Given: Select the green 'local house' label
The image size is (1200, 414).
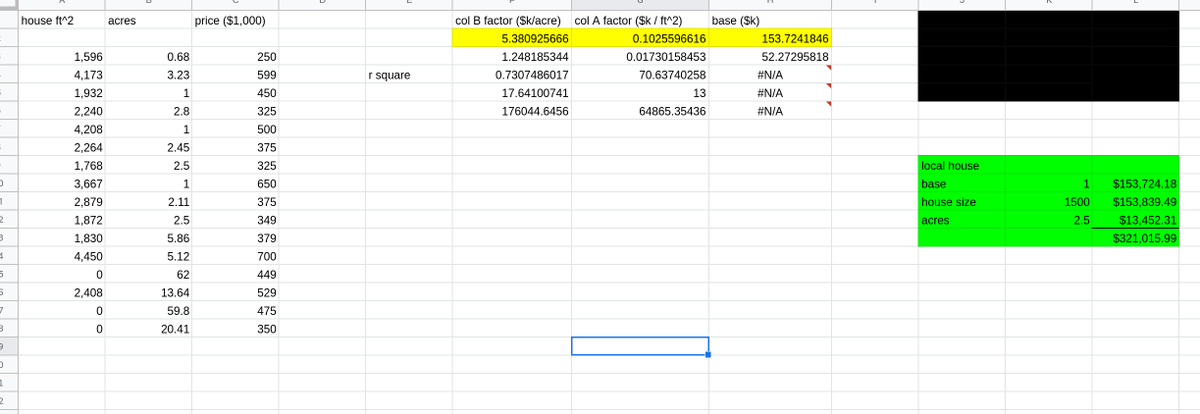Looking at the screenshot, I should tap(961, 165).
